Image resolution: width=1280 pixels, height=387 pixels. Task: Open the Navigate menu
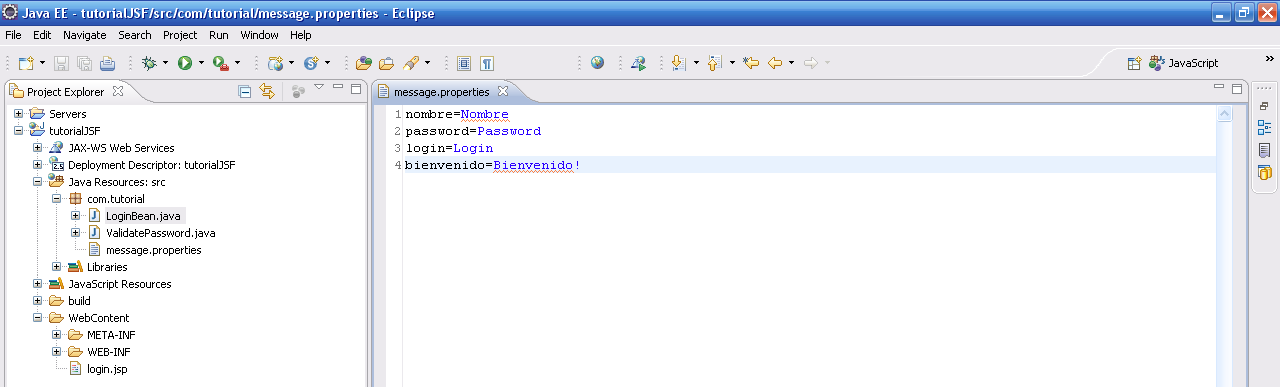[x=84, y=35]
